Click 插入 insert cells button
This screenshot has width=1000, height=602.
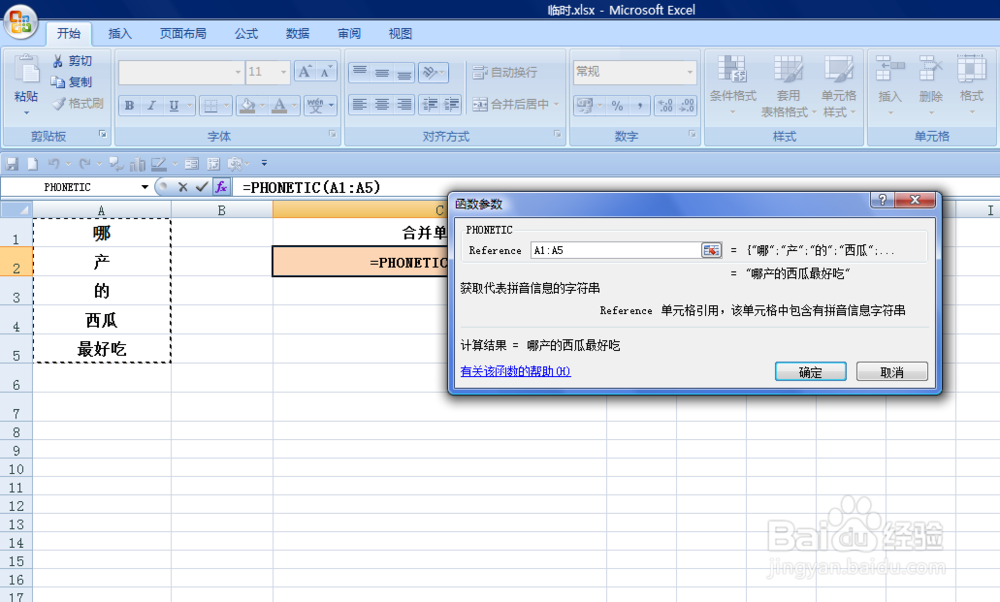coord(890,85)
